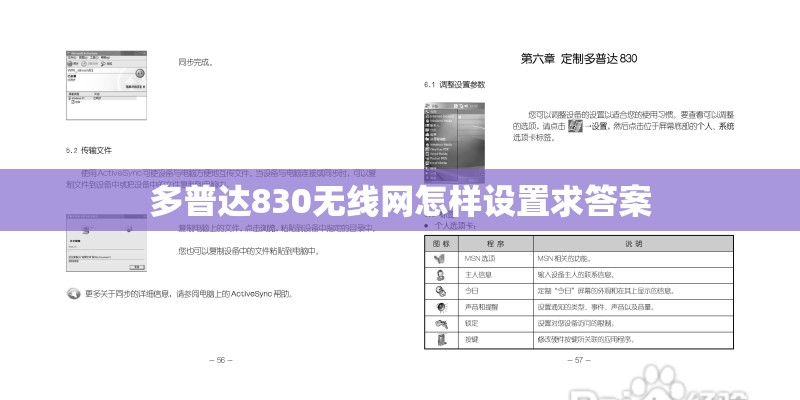Viewport: 800px width, 400px height.
Task: Click the 声音和提醒 speaker icon
Action: [440, 307]
